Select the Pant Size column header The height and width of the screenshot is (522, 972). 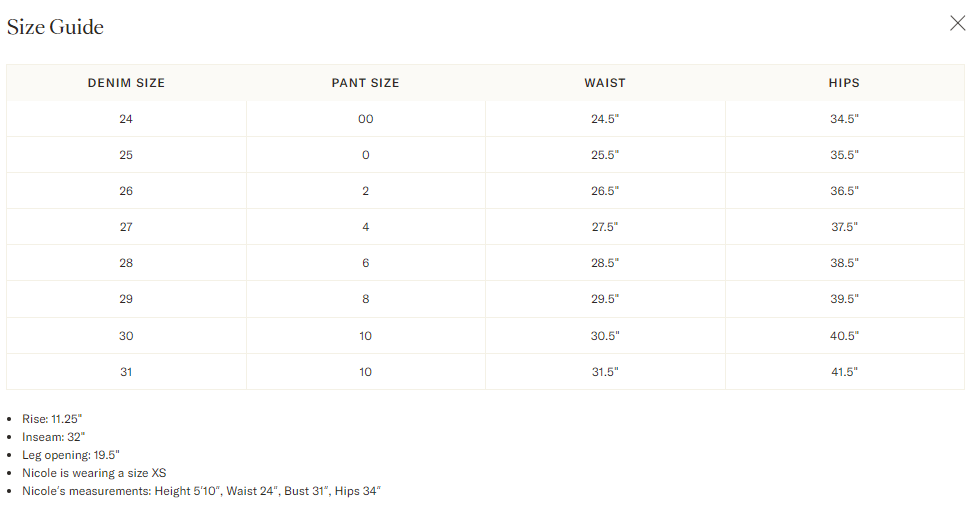click(365, 83)
